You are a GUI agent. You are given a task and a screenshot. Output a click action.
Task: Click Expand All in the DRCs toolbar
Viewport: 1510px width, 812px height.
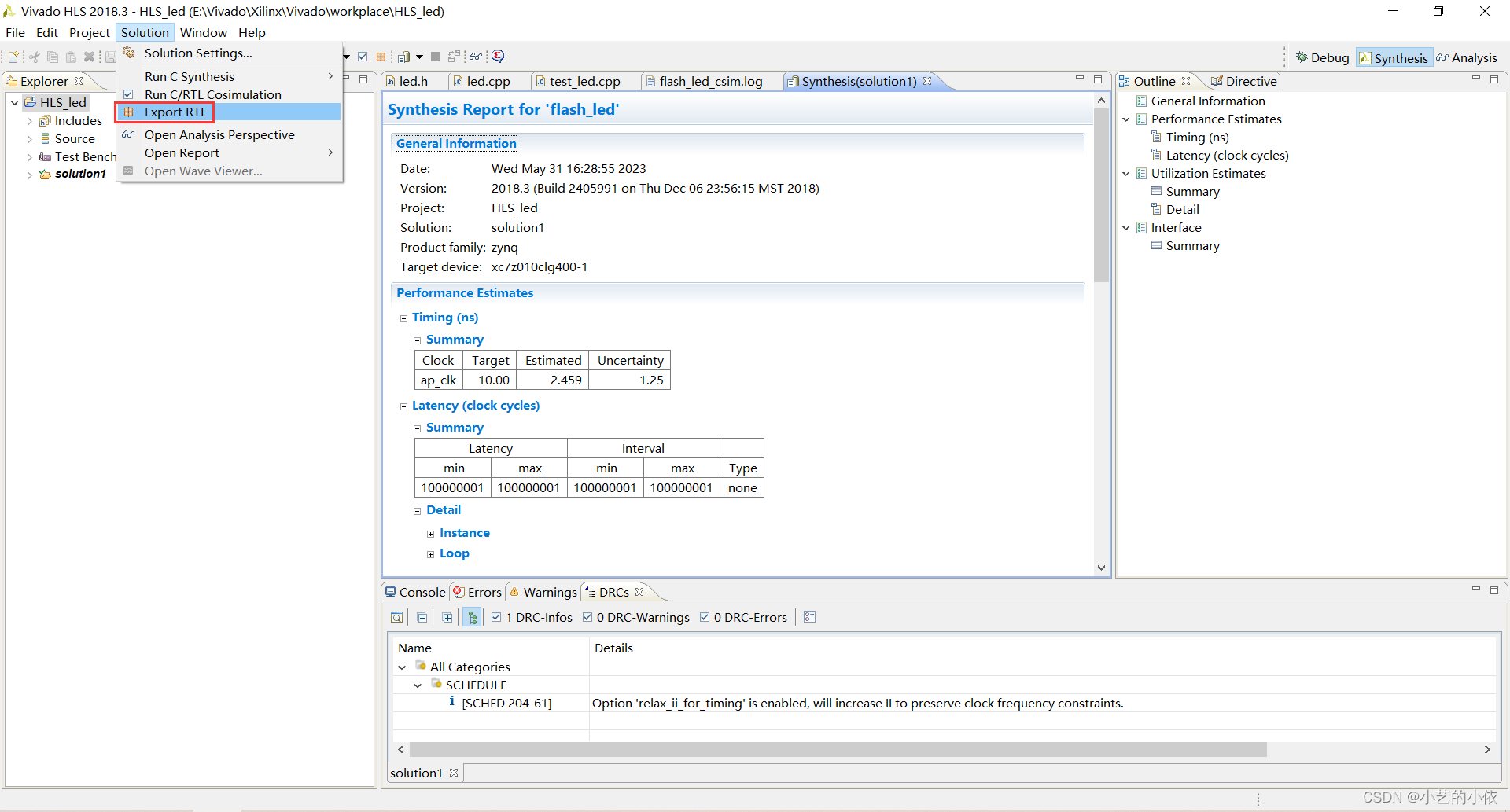click(447, 617)
